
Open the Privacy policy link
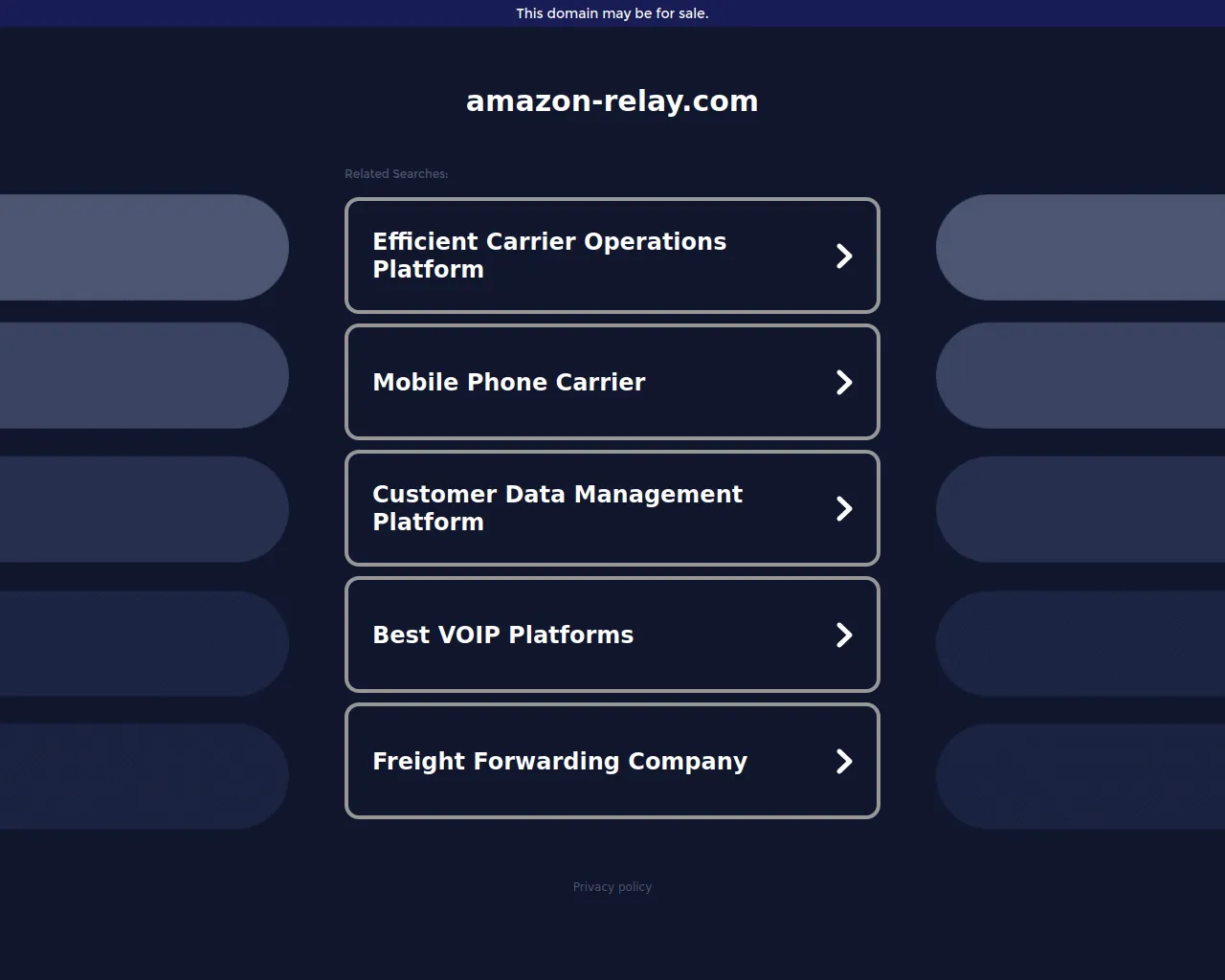pos(612,887)
